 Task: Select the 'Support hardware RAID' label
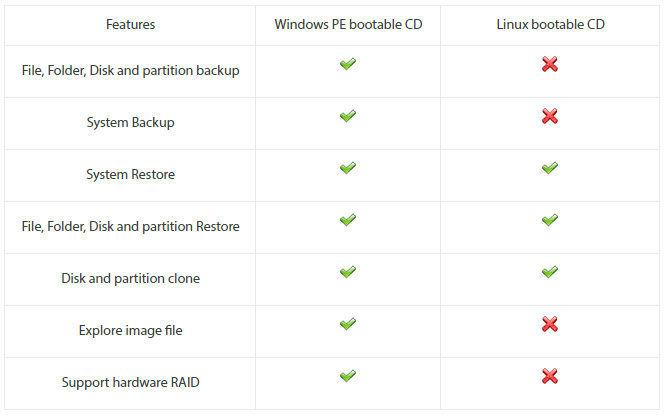tap(130, 383)
